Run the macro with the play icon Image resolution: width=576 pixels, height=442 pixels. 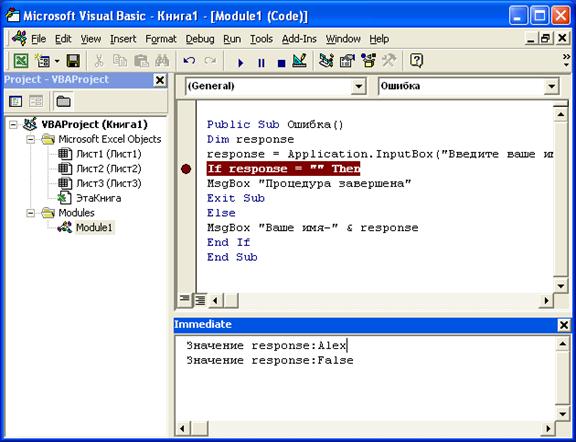pos(241,63)
